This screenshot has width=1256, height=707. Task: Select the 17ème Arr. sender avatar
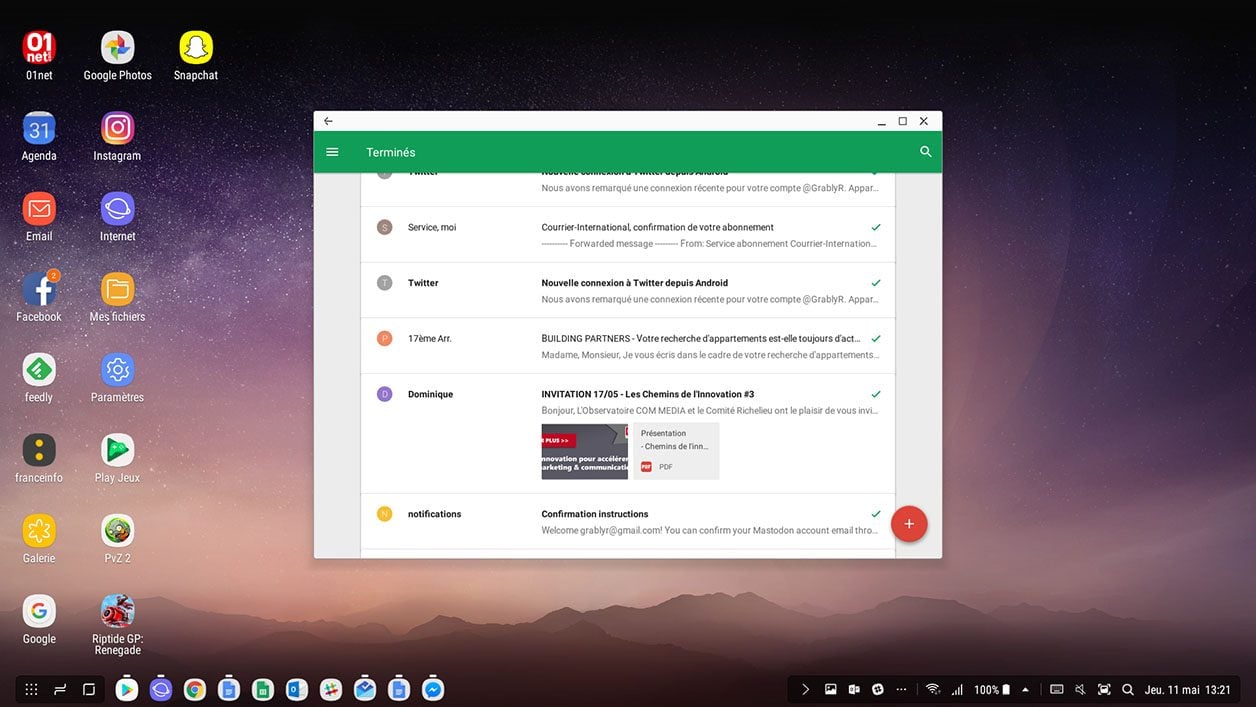coord(384,339)
